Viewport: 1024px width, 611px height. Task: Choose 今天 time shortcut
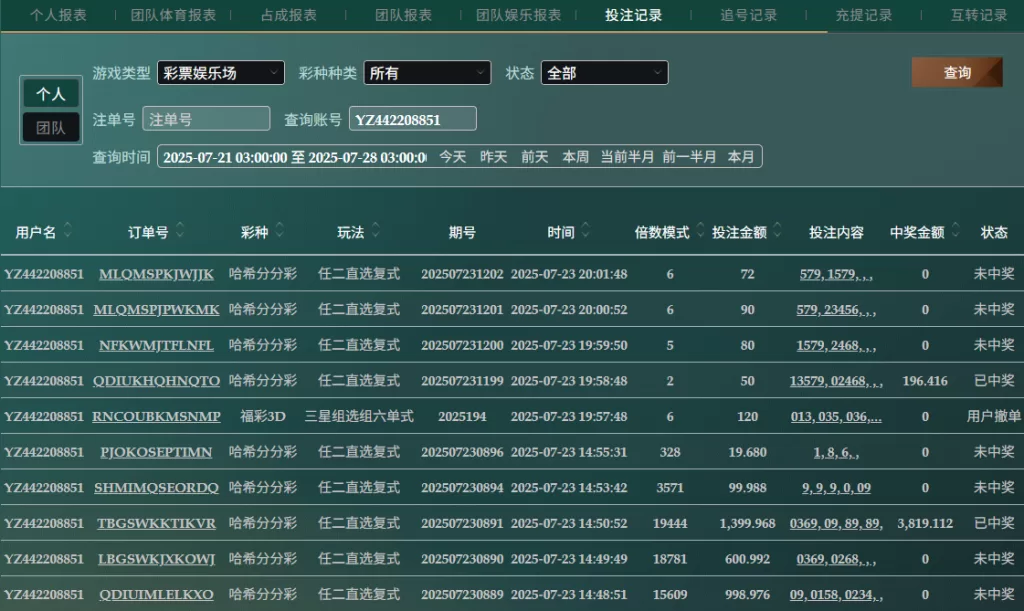point(453,157)
